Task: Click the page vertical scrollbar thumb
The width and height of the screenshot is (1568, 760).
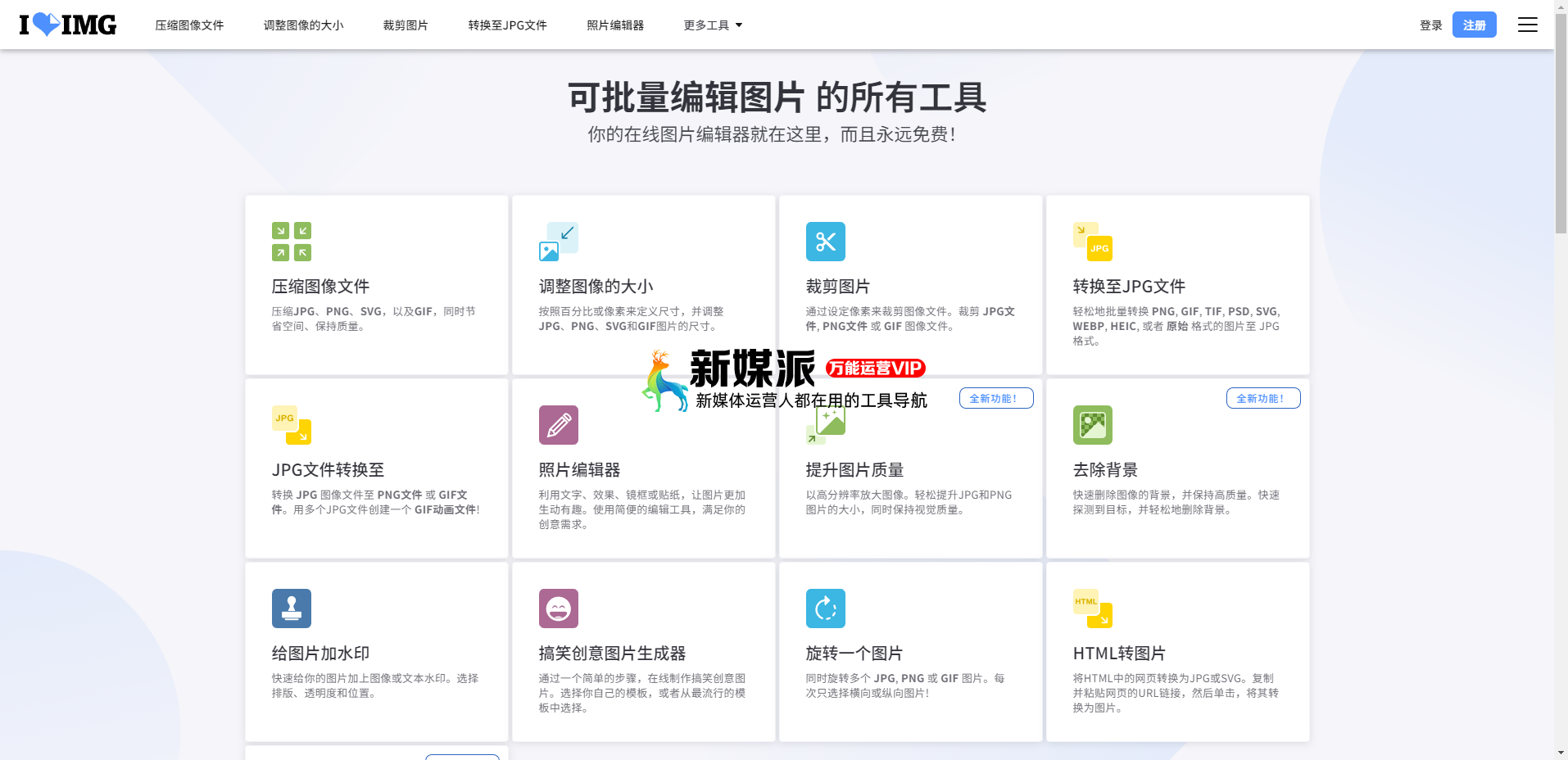Action: point(1561,123)
